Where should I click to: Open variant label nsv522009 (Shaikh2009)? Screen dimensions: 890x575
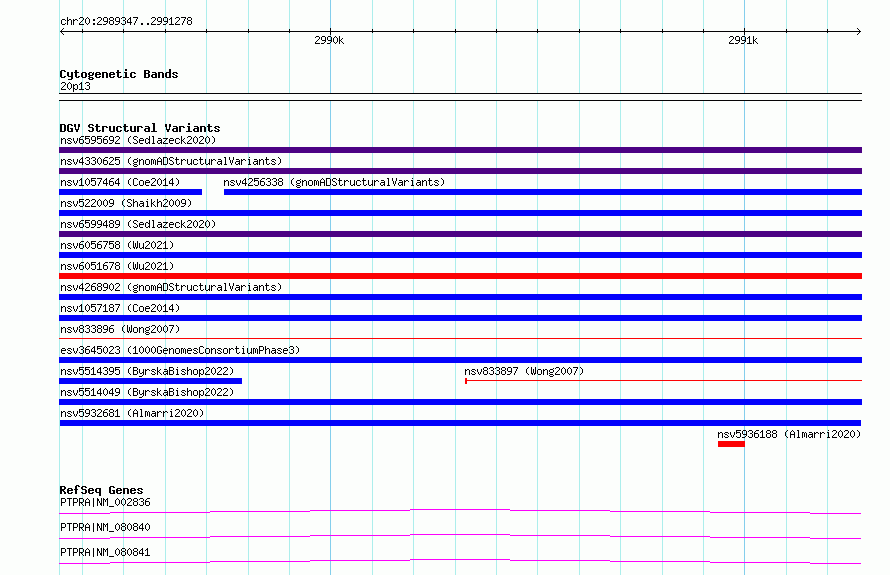click(126, 203)
